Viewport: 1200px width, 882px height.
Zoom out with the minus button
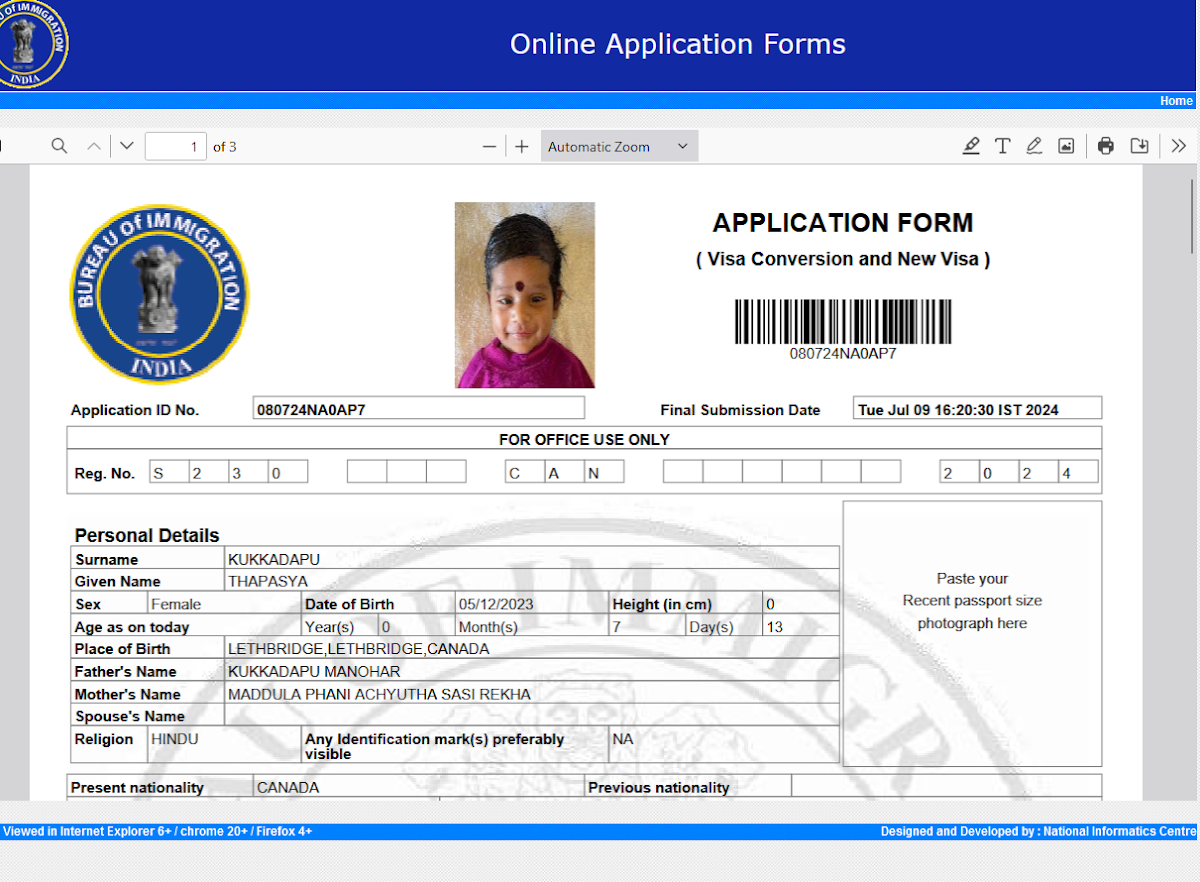489,146
